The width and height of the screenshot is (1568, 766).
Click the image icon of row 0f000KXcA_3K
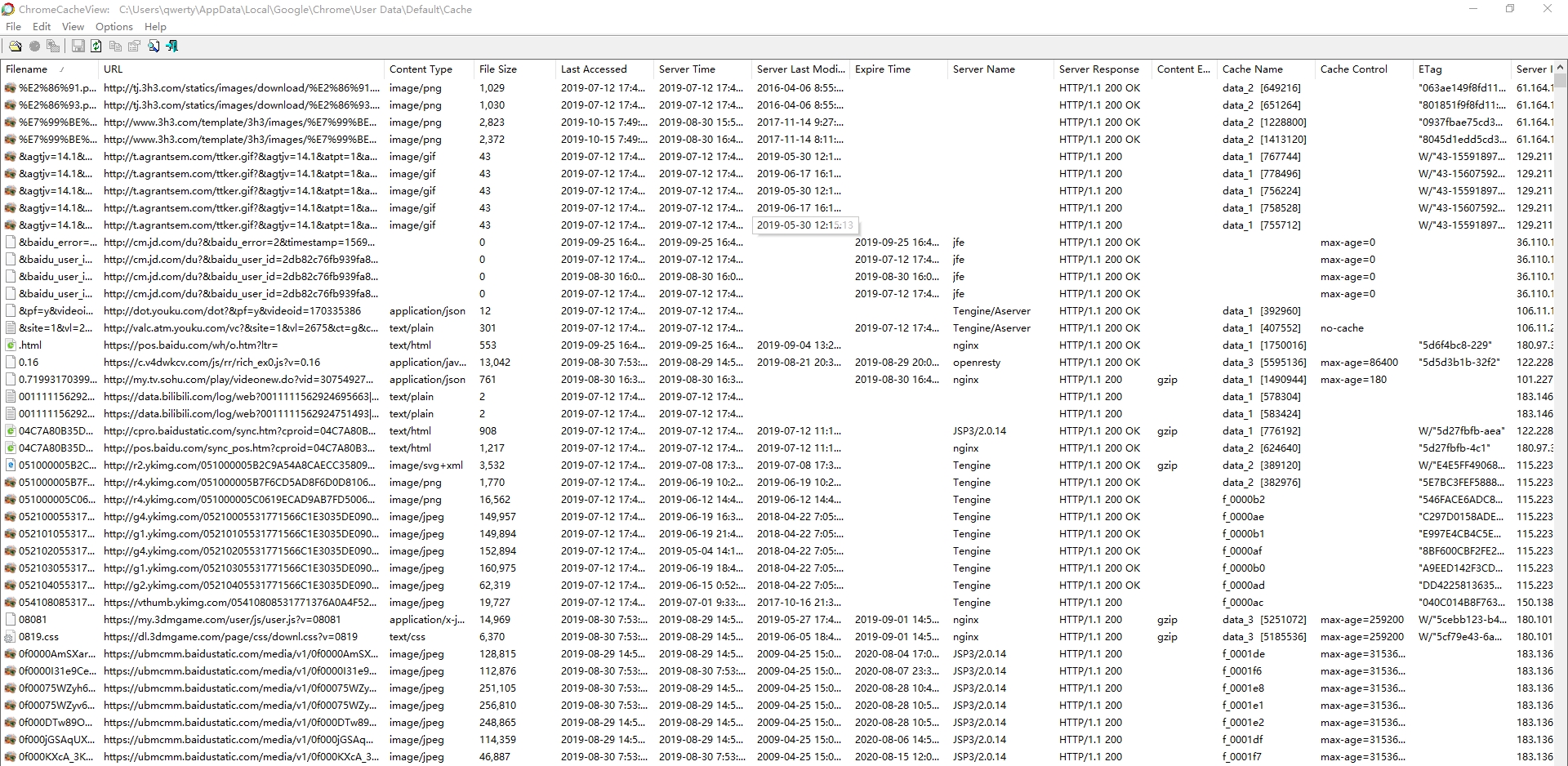pos(11,757)
